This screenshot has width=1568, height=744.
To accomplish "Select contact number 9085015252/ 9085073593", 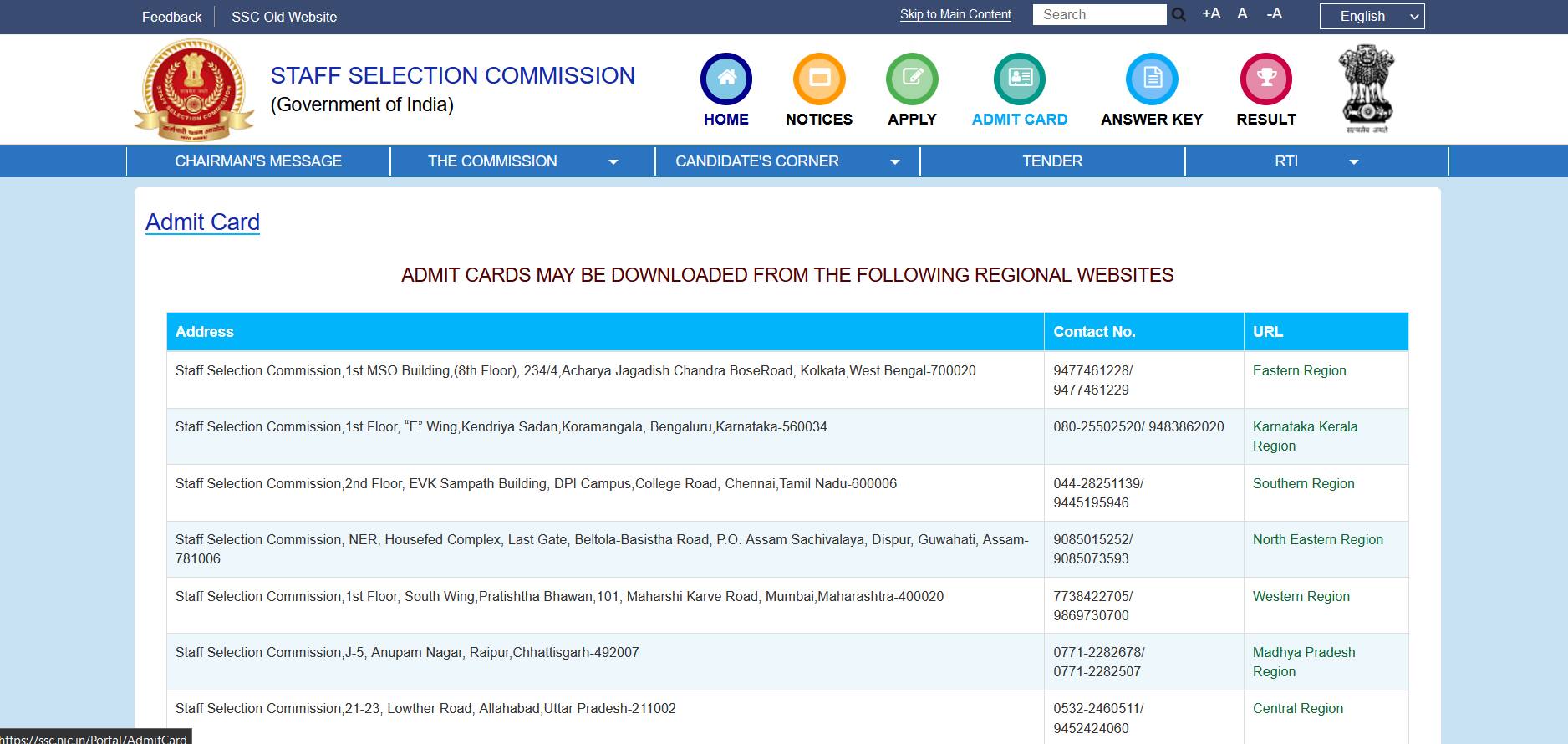I will [x=1093, y=549].
